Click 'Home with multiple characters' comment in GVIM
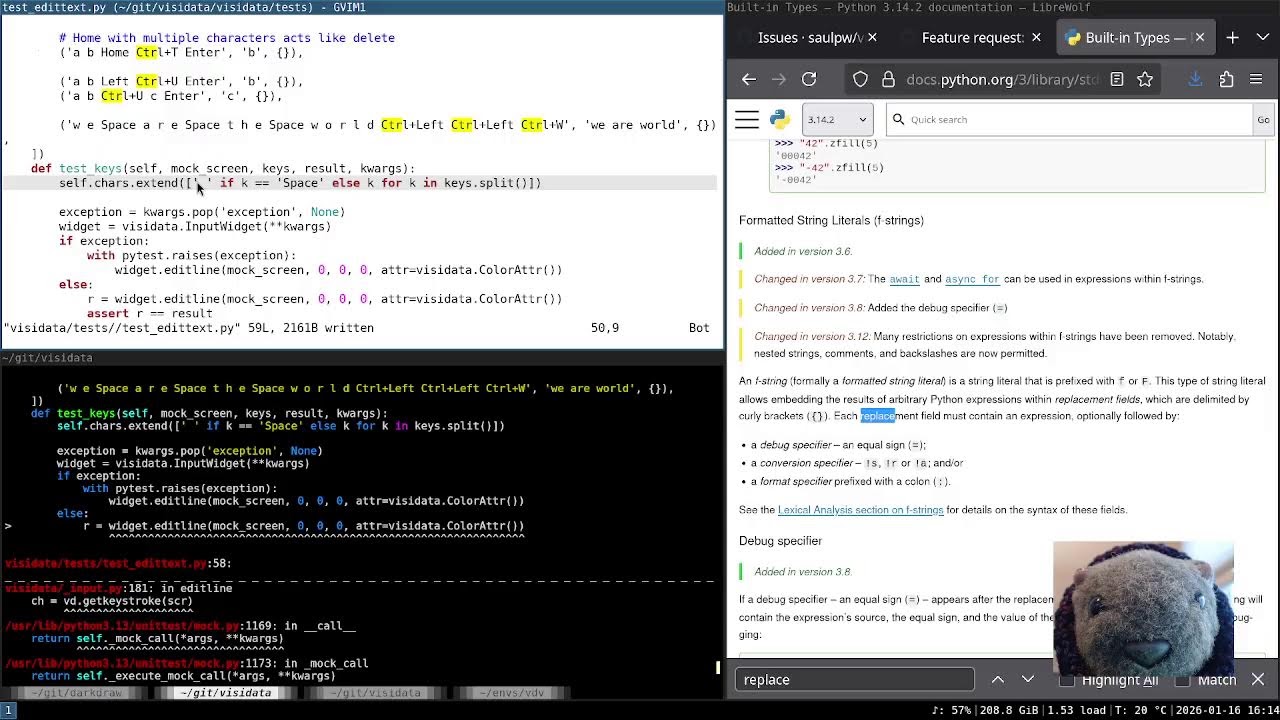Viewport: 1280px width, 720px height. (227, 38)
